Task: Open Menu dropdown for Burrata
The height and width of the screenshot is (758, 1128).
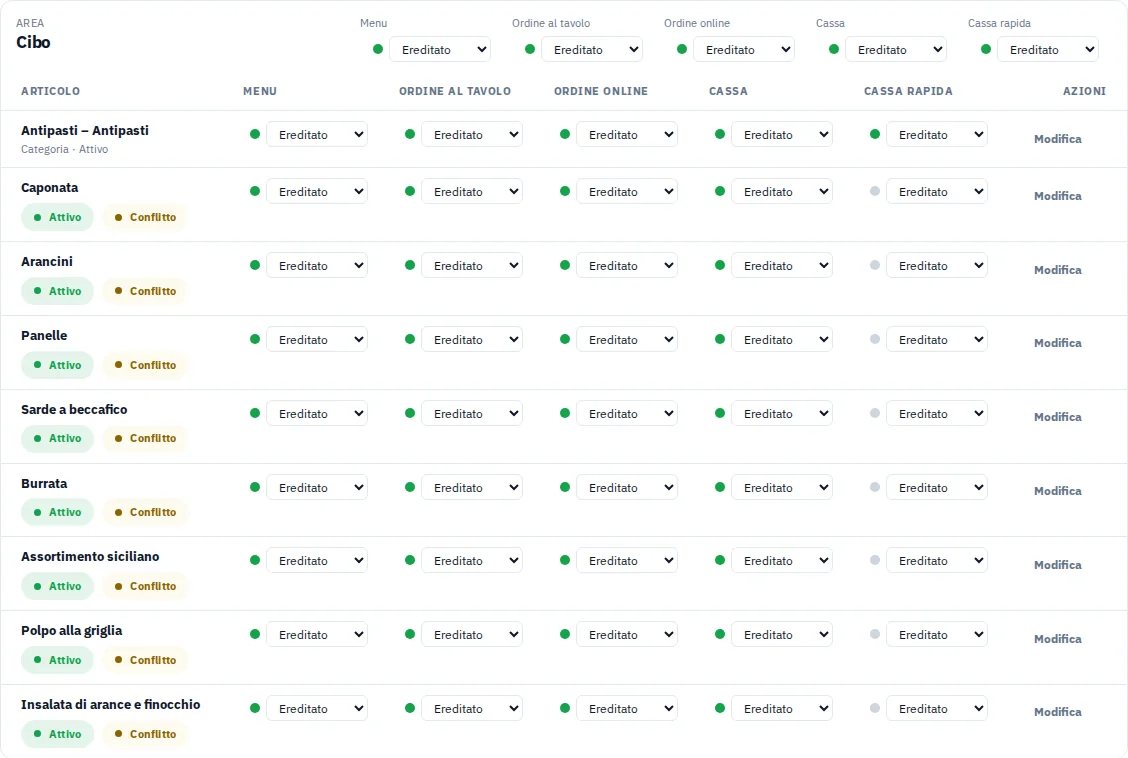Action: point(317,488)
